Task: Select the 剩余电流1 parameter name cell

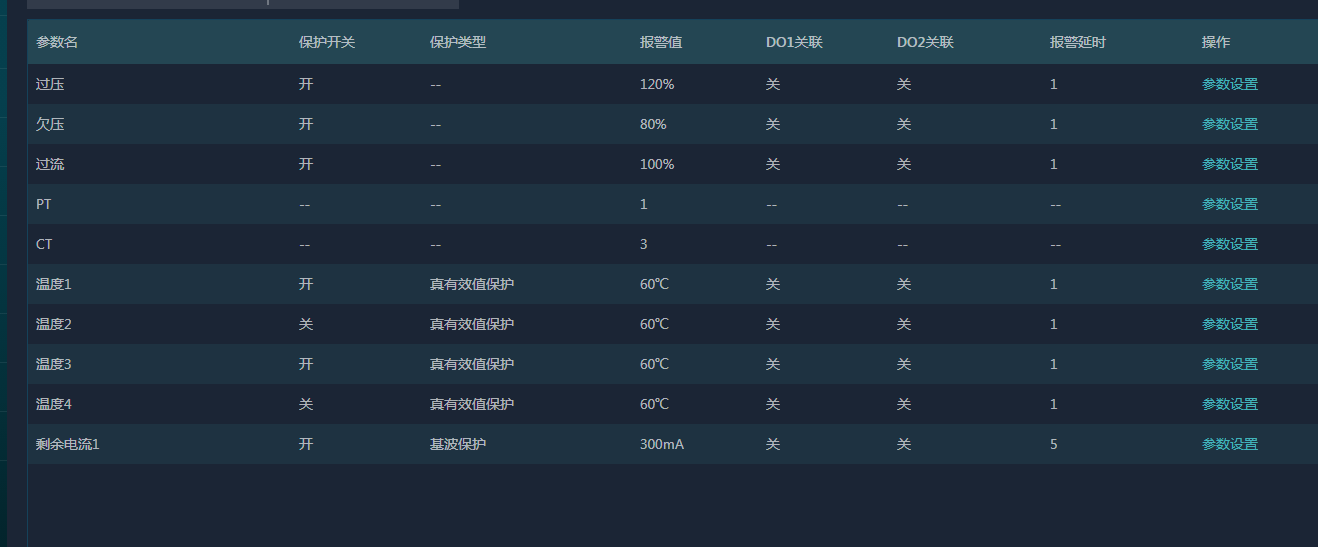Action: coord(68,444)
